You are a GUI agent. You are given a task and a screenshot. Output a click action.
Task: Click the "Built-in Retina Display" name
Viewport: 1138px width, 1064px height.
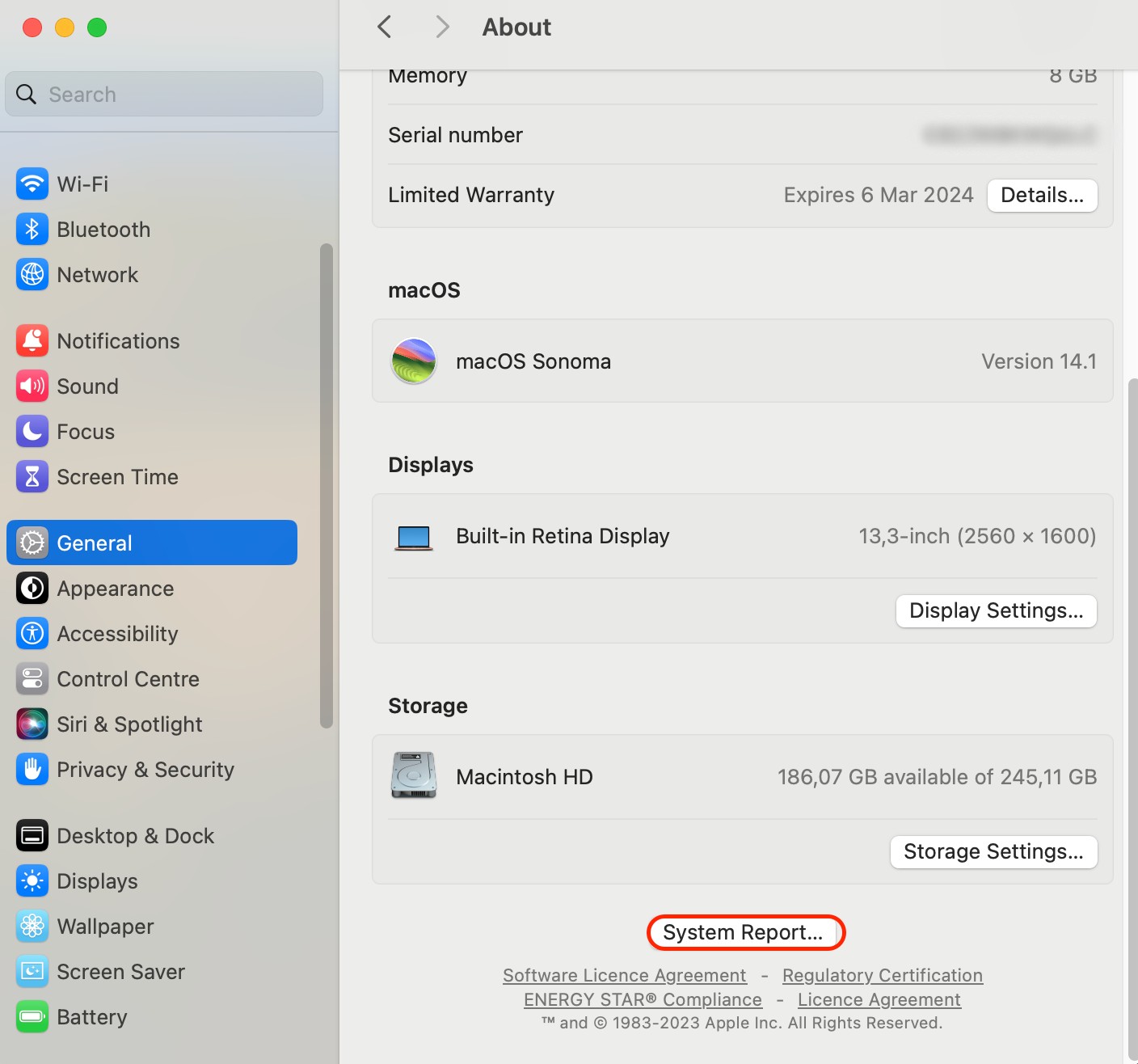563,536
